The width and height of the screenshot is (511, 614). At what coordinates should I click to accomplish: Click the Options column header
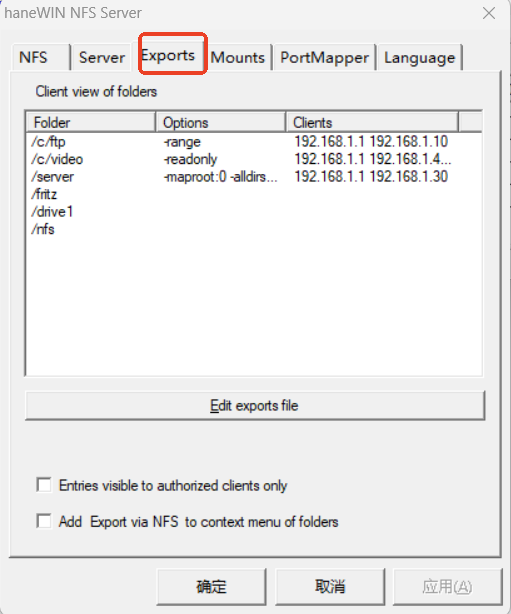click(x=221, y=122)
